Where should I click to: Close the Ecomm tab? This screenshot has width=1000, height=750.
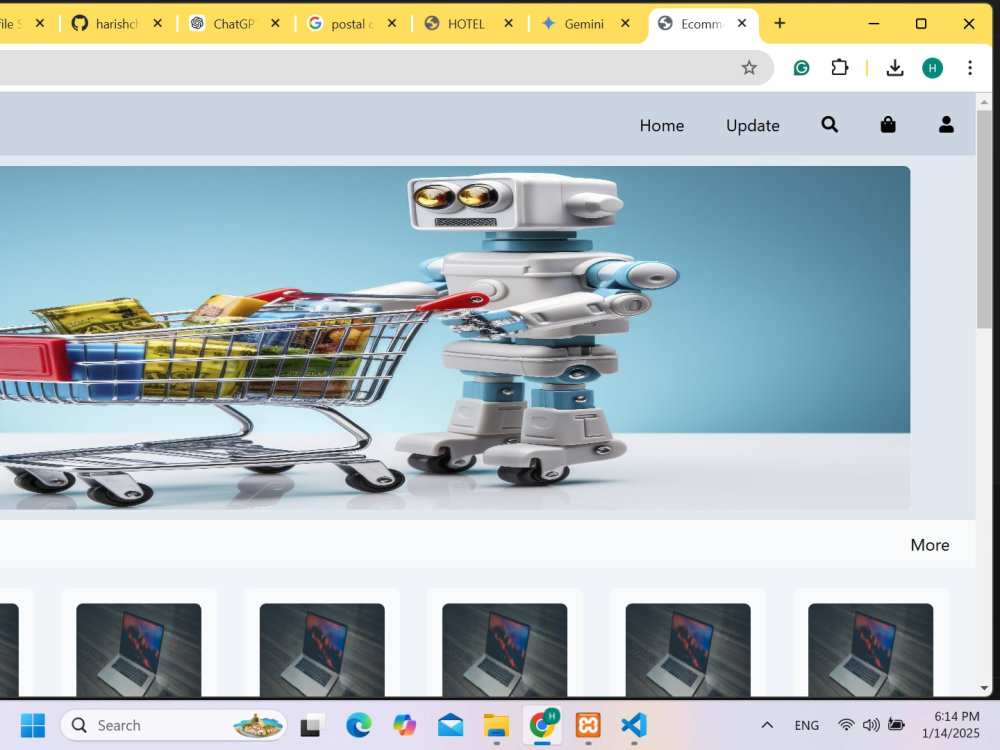(x=742, y=24)
